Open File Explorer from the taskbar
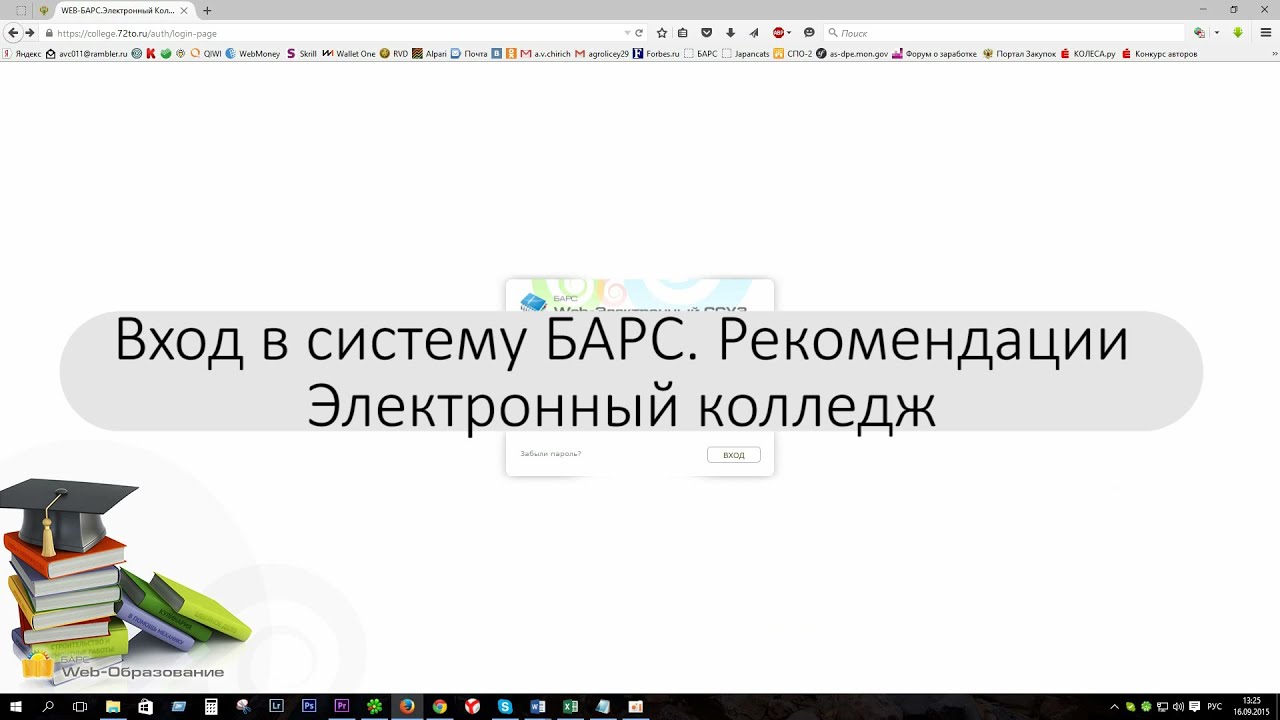The width and height of the screenshot is (1280, 720). (113, 706)
